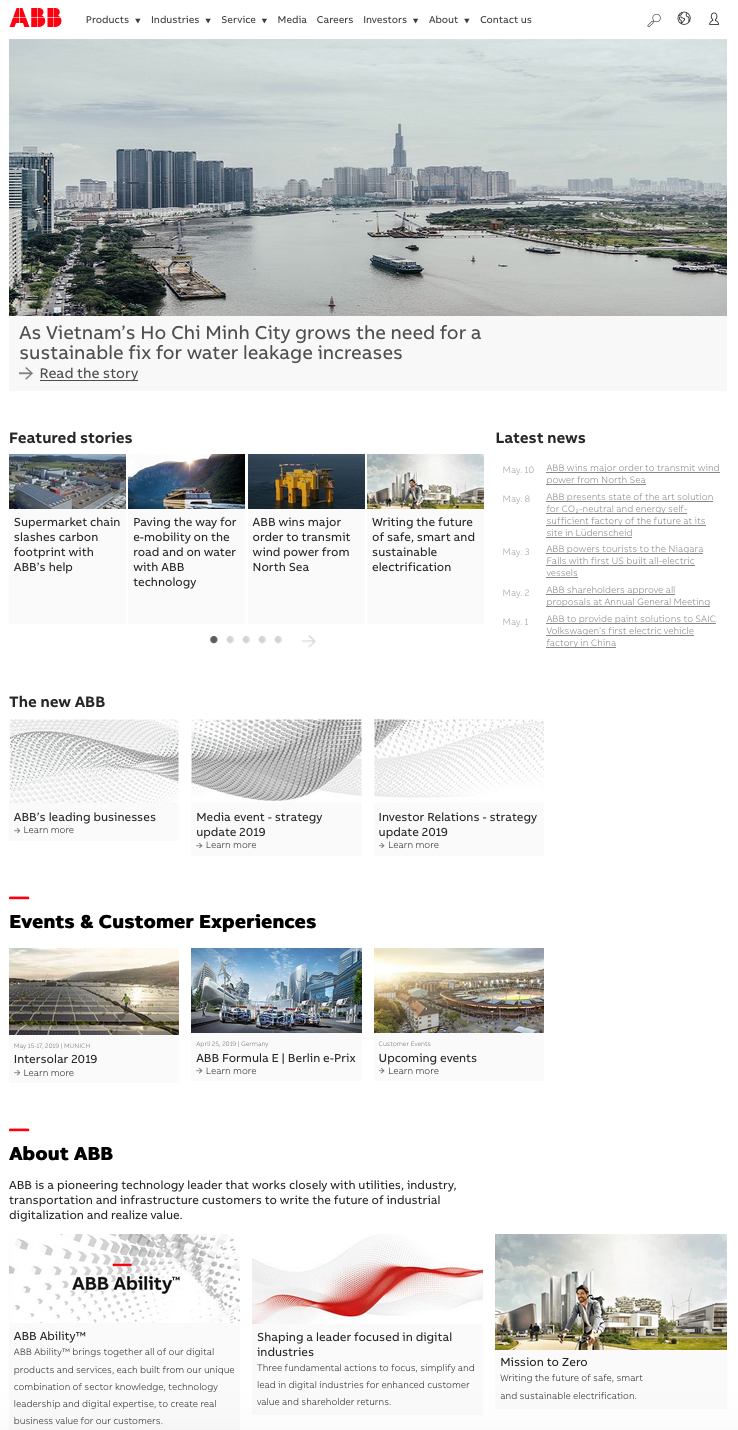
Task: Open the search magnifier icon
Action: coord(654,19)
